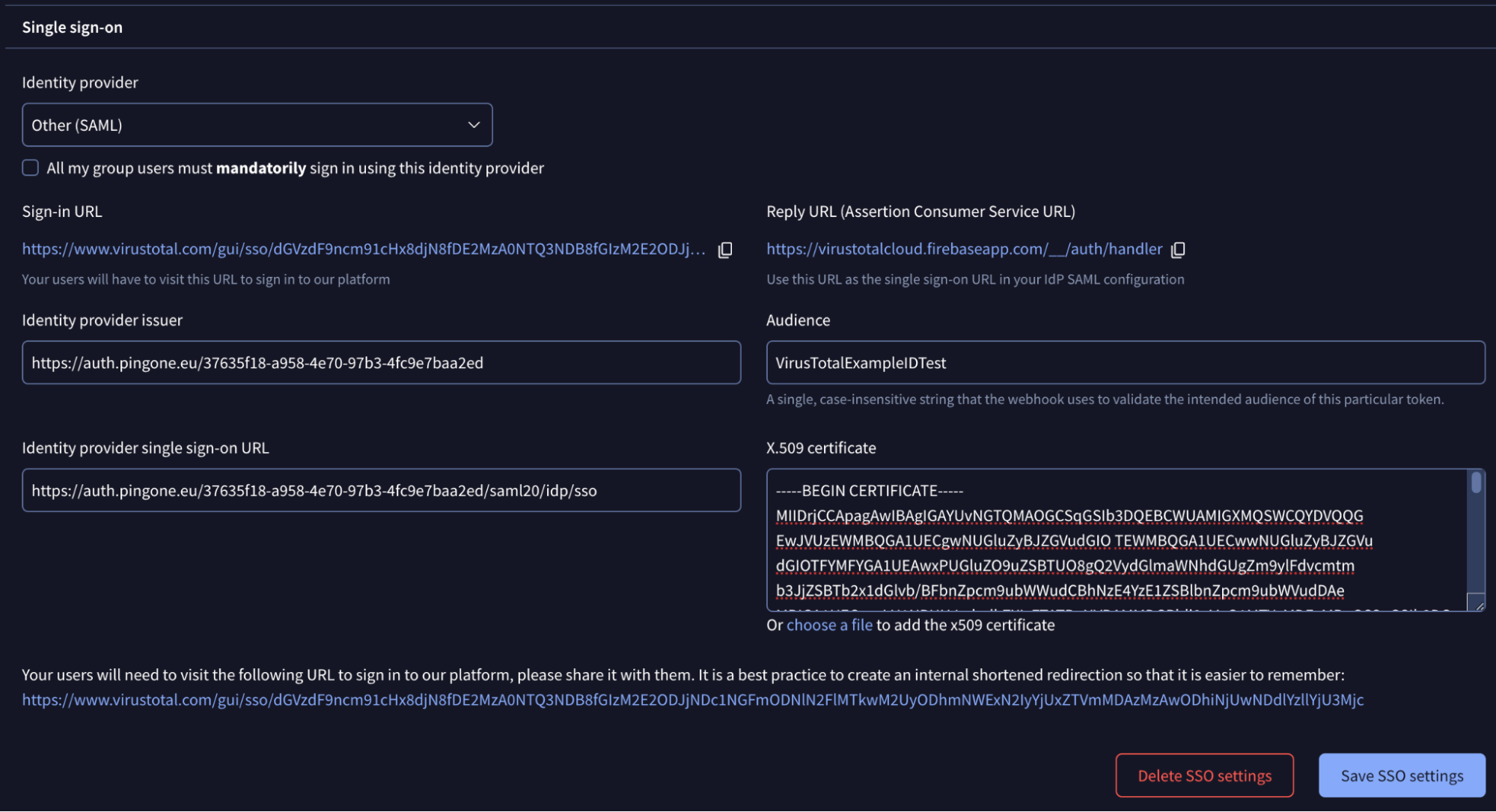This screenshot has height=812, width=1496.
Task: Click the Reply URL (Assertion Consumer Service URL) label
Action: [921, 212]
